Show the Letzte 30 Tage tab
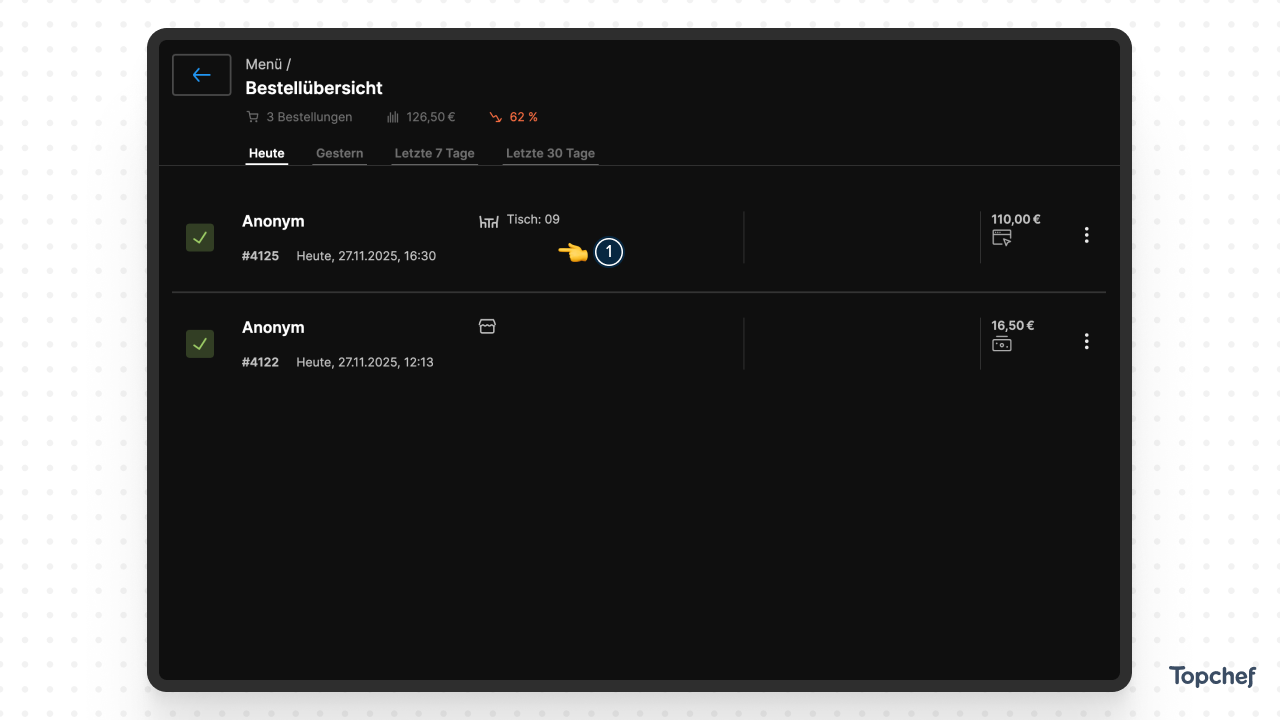Image resolution: width=1280 pixels, height=720 pixels. click(550, 153)
